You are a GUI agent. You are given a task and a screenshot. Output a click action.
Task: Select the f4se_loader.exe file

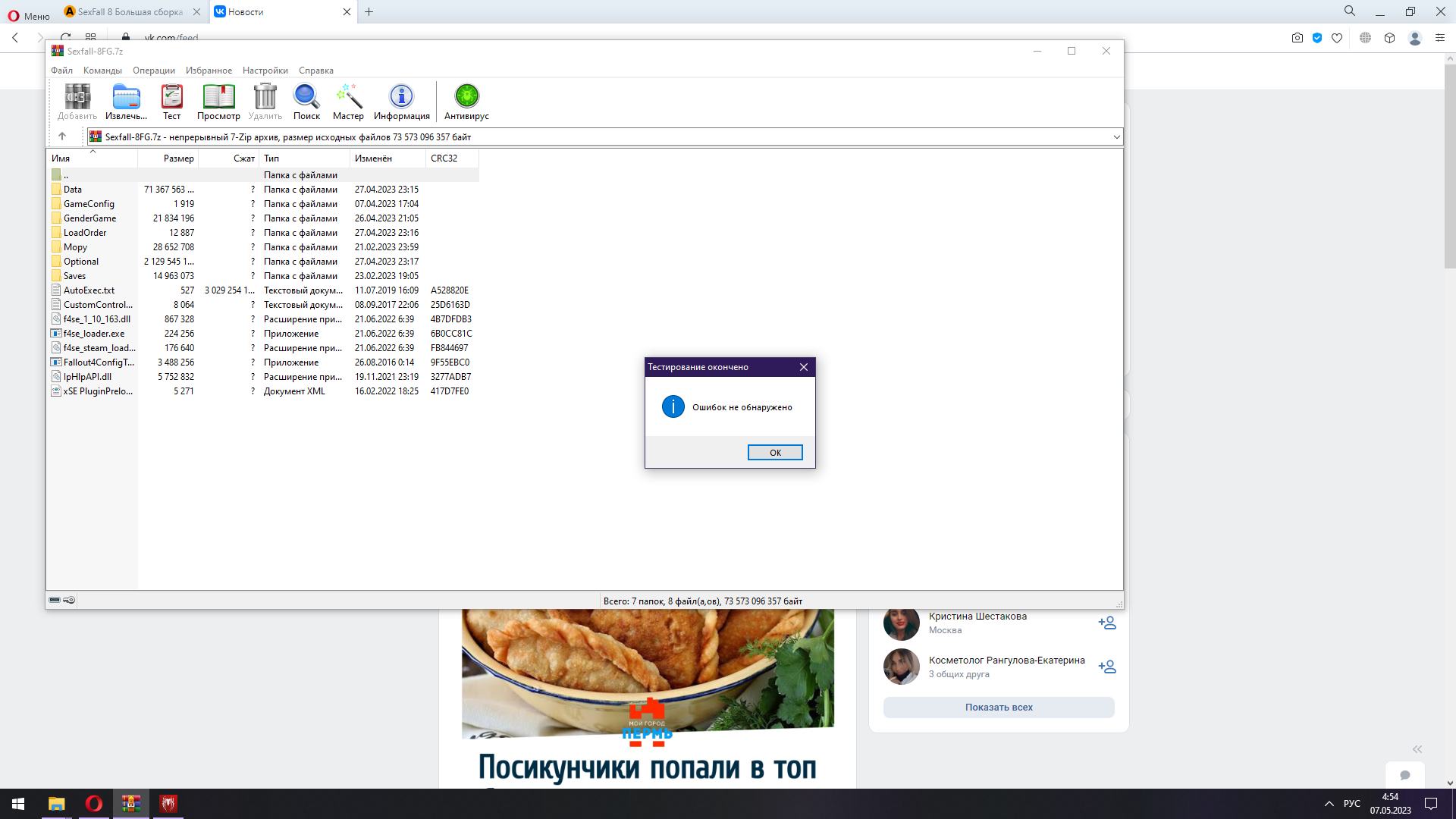pos(93,334)
